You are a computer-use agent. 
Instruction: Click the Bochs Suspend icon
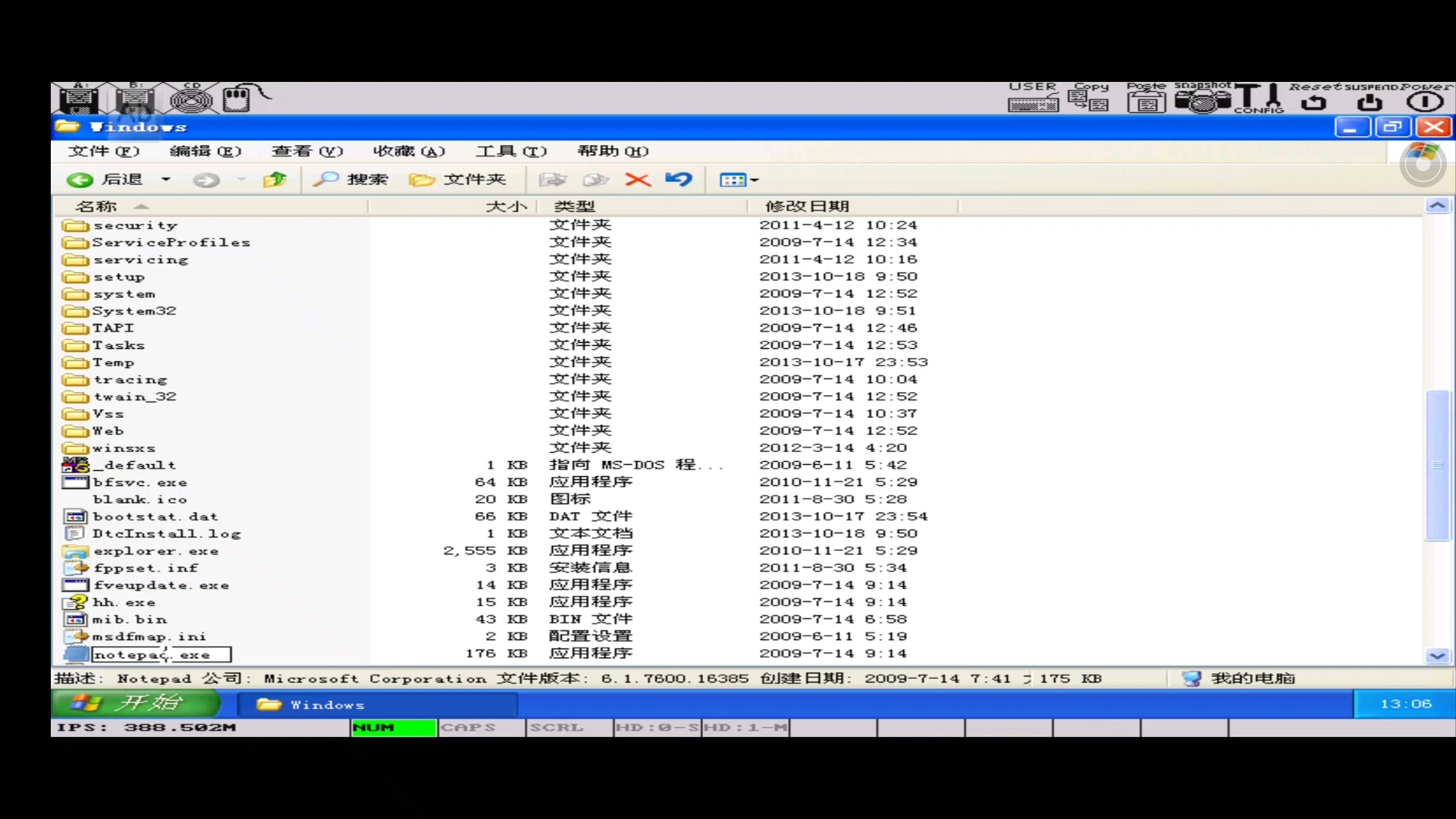(x=1370, y=98)
